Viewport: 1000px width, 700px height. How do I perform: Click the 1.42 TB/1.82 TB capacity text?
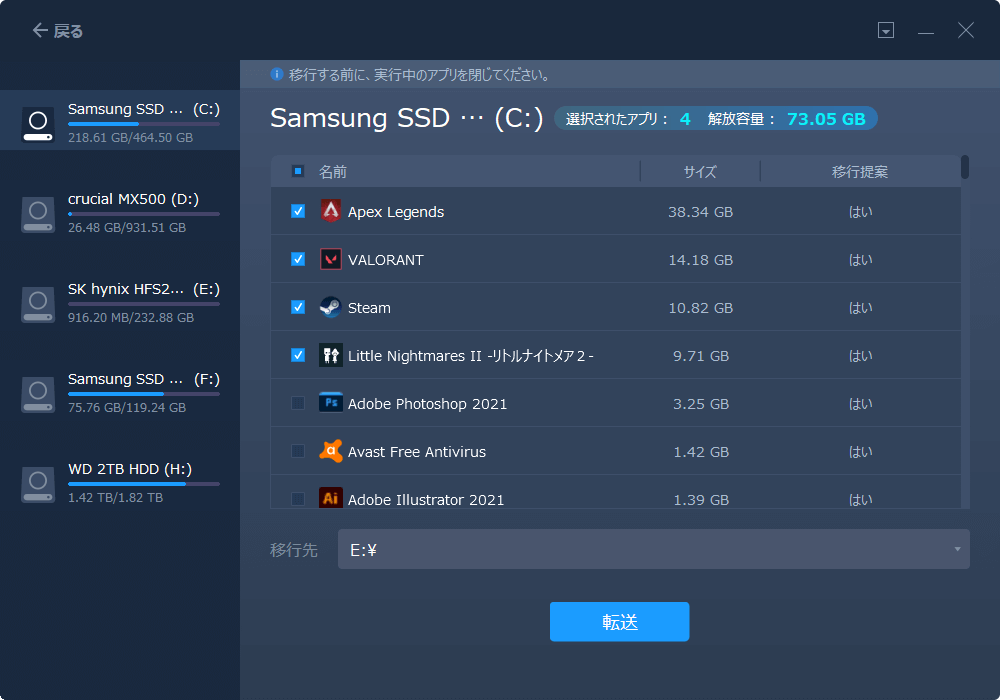(115, 497)
